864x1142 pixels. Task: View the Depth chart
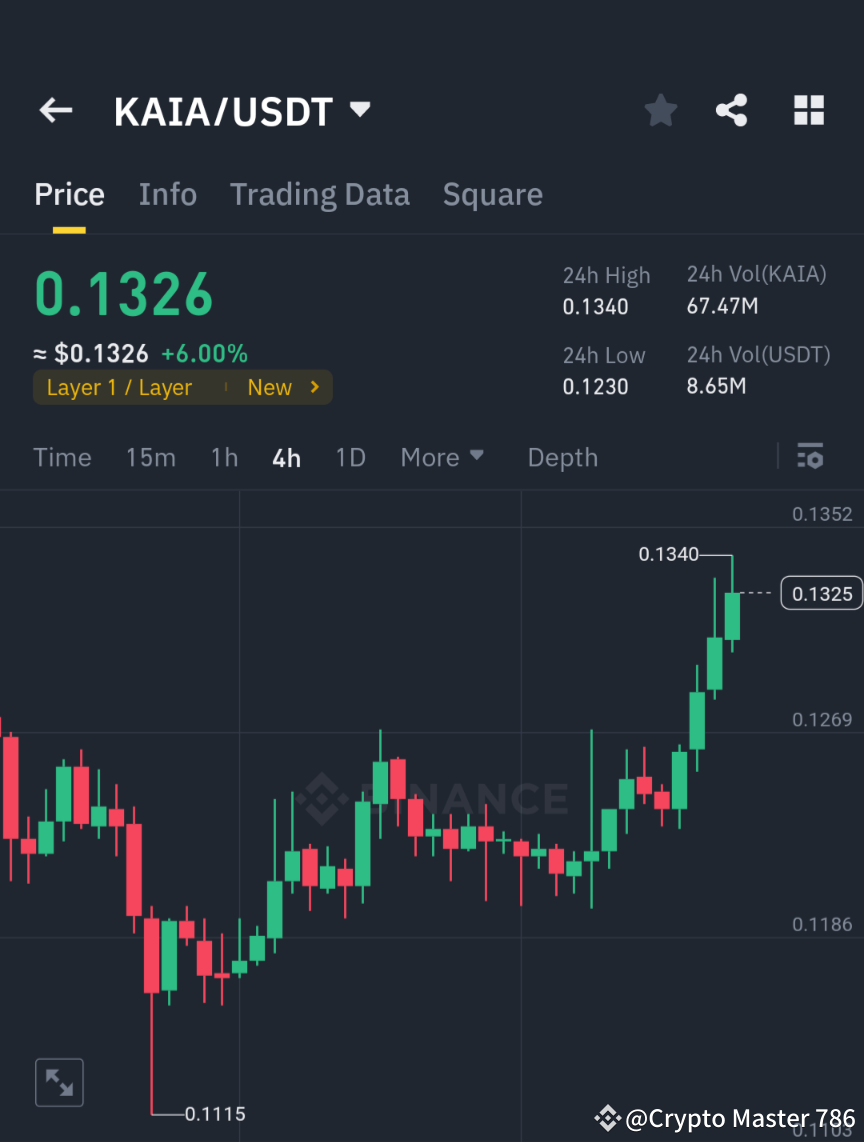click(x=562, y=457)
